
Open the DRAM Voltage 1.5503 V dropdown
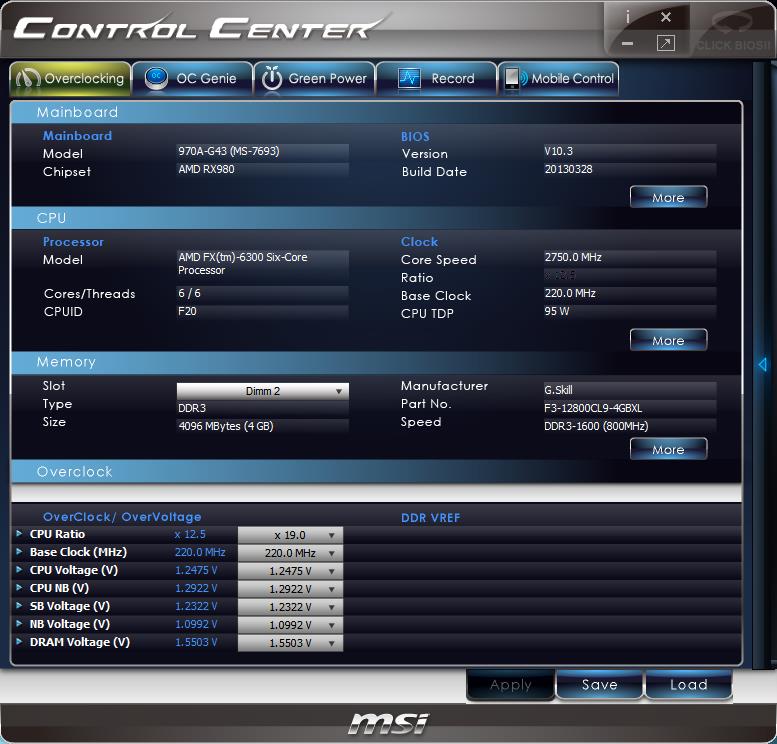pos(290,643)
